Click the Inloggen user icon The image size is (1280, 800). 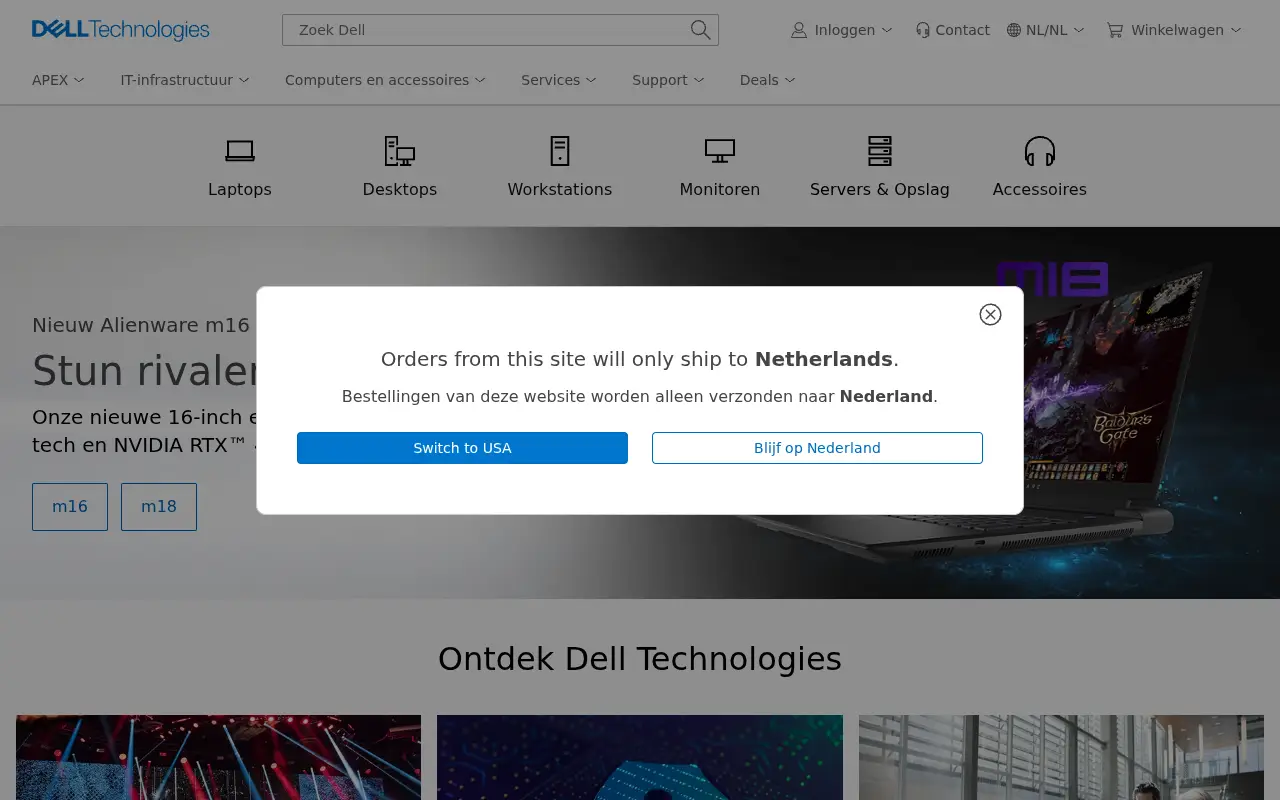pos(799,30)
